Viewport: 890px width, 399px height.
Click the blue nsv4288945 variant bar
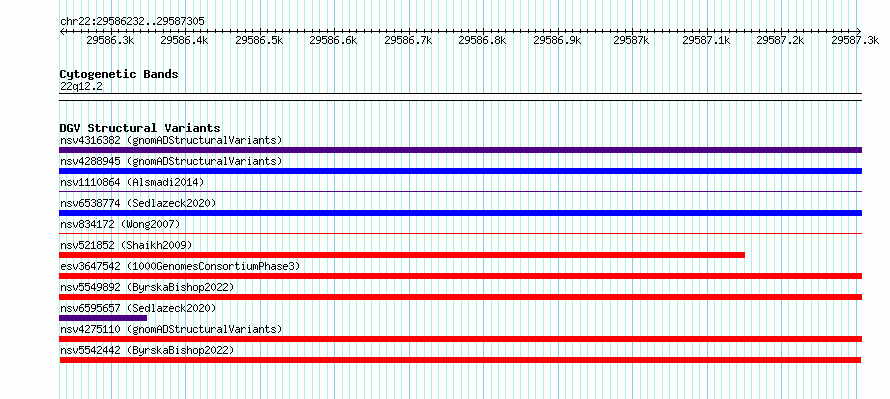click(x=460, y=171)
